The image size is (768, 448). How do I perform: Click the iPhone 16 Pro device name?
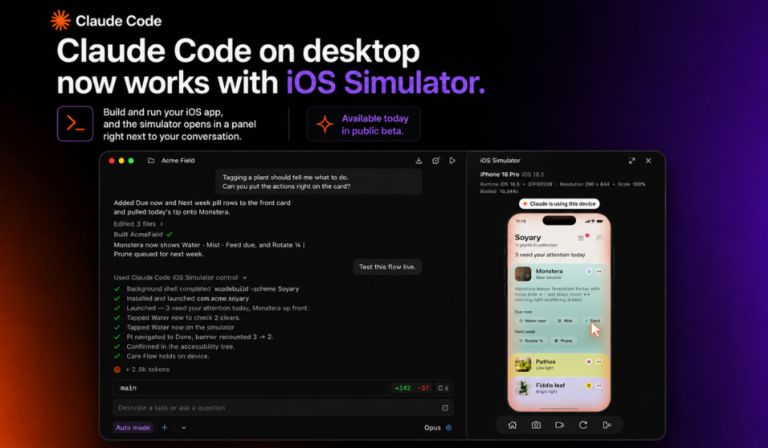click(x=500, y=174)
